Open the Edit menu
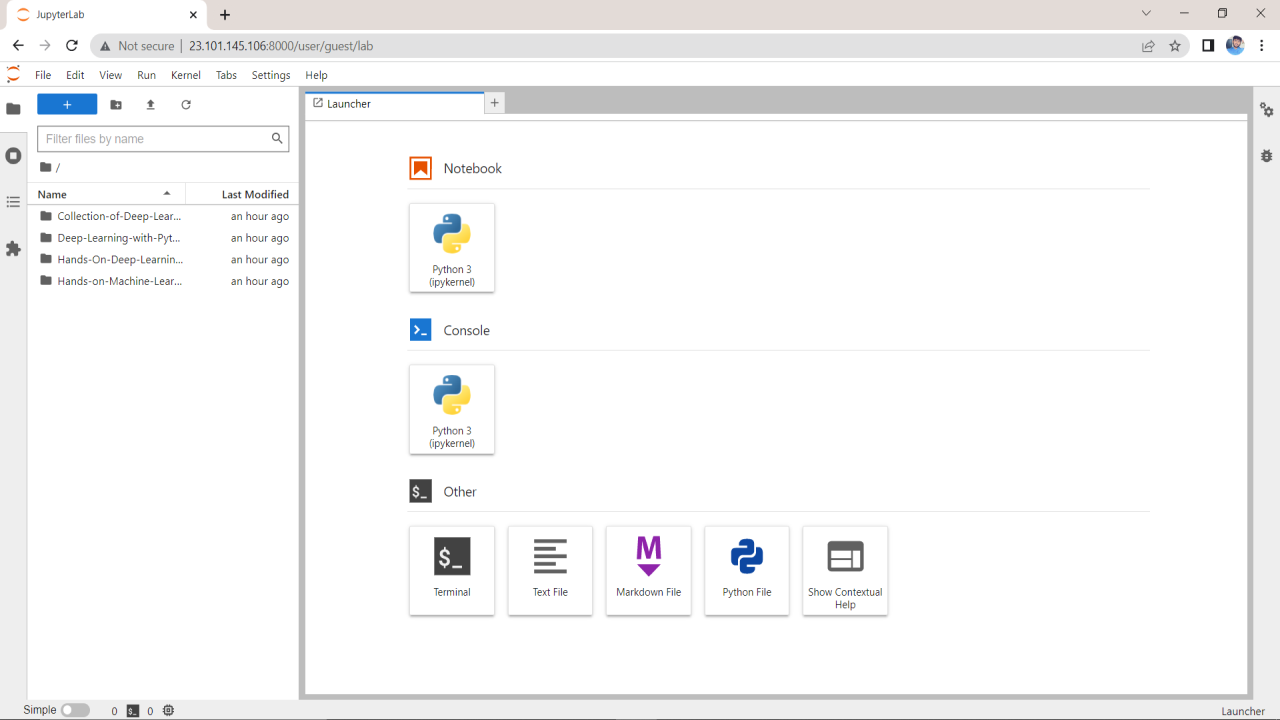Screen dimensions: 1280x720 [x=75, y=75]
